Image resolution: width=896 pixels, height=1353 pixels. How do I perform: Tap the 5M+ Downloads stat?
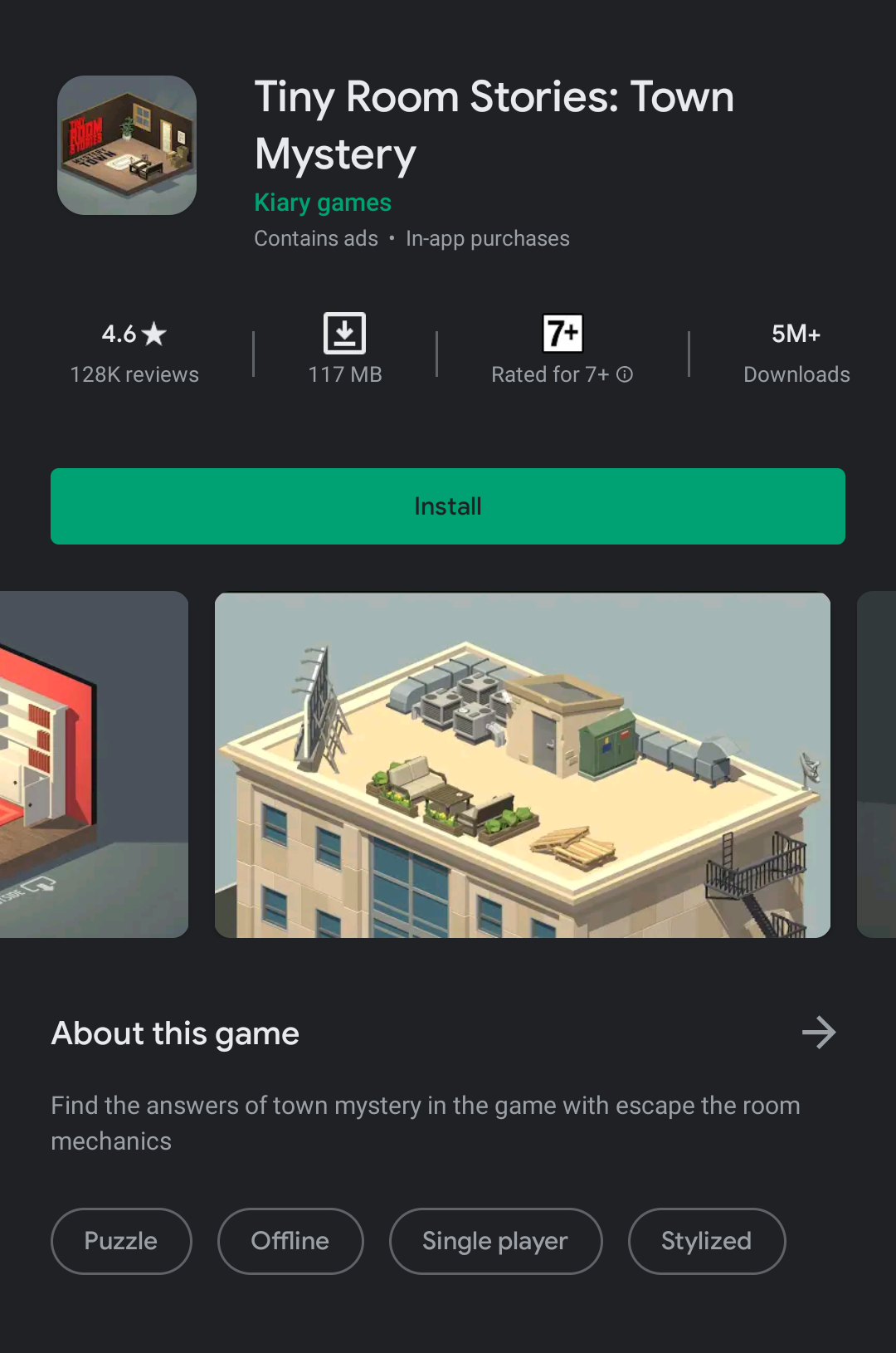(796, 354)
